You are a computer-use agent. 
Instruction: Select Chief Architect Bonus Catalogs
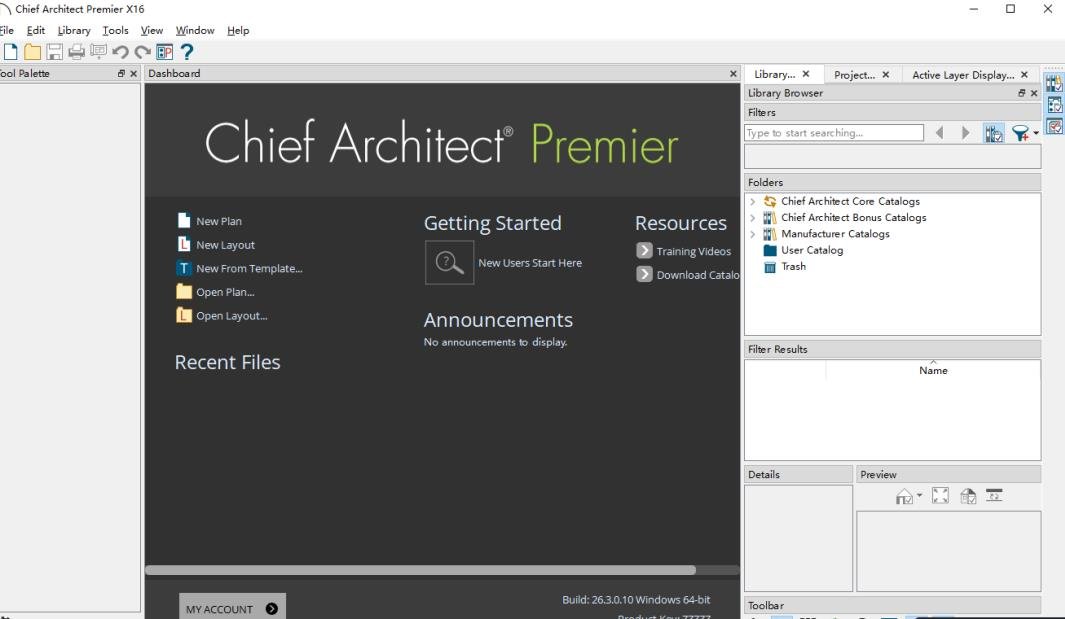point(854,217)
